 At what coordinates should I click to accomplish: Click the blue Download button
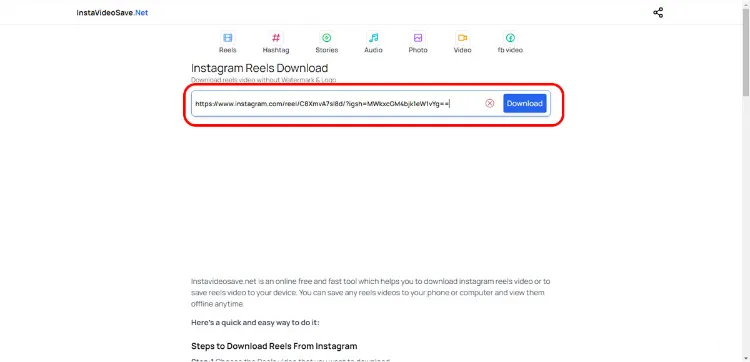coord(525,103)
